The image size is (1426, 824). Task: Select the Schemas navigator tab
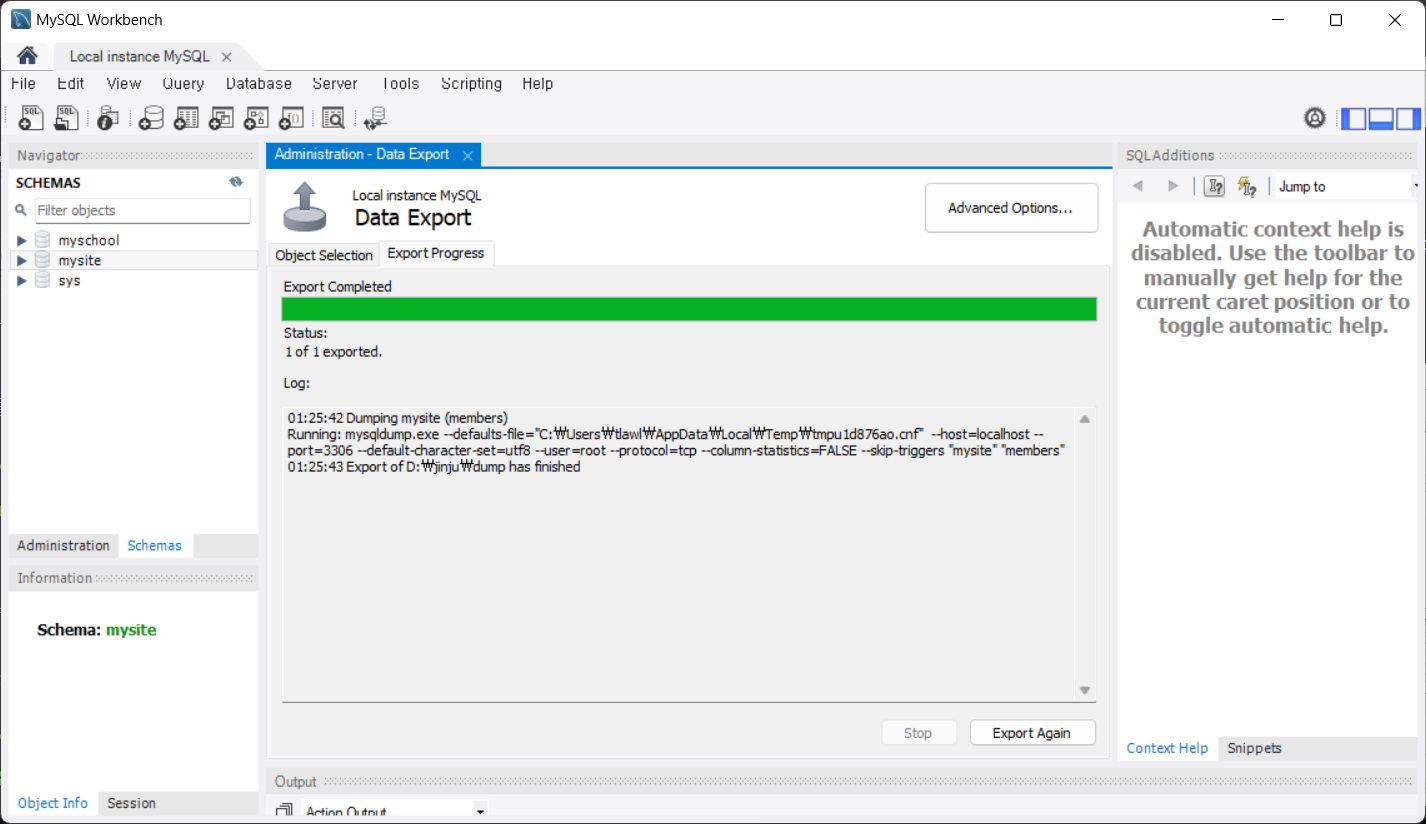(155, 546)
